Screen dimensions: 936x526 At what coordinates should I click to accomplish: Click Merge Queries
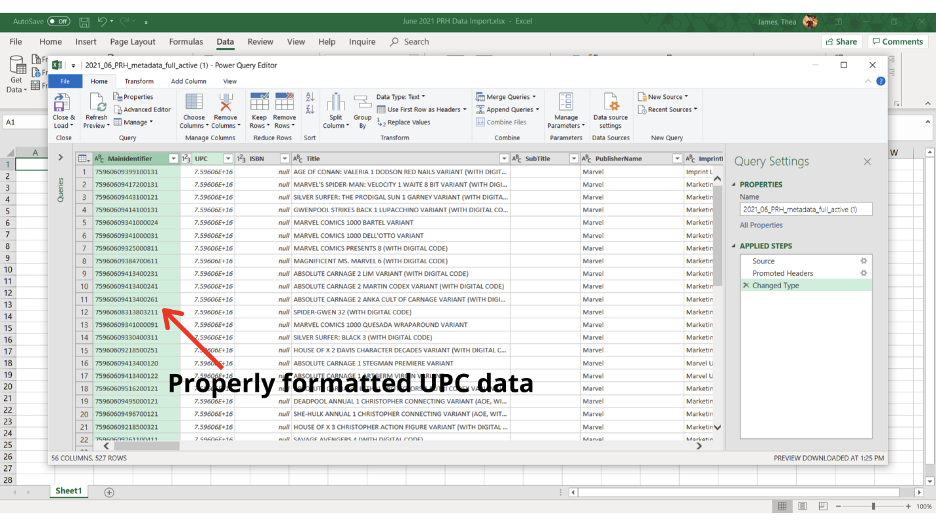(506, 97)
